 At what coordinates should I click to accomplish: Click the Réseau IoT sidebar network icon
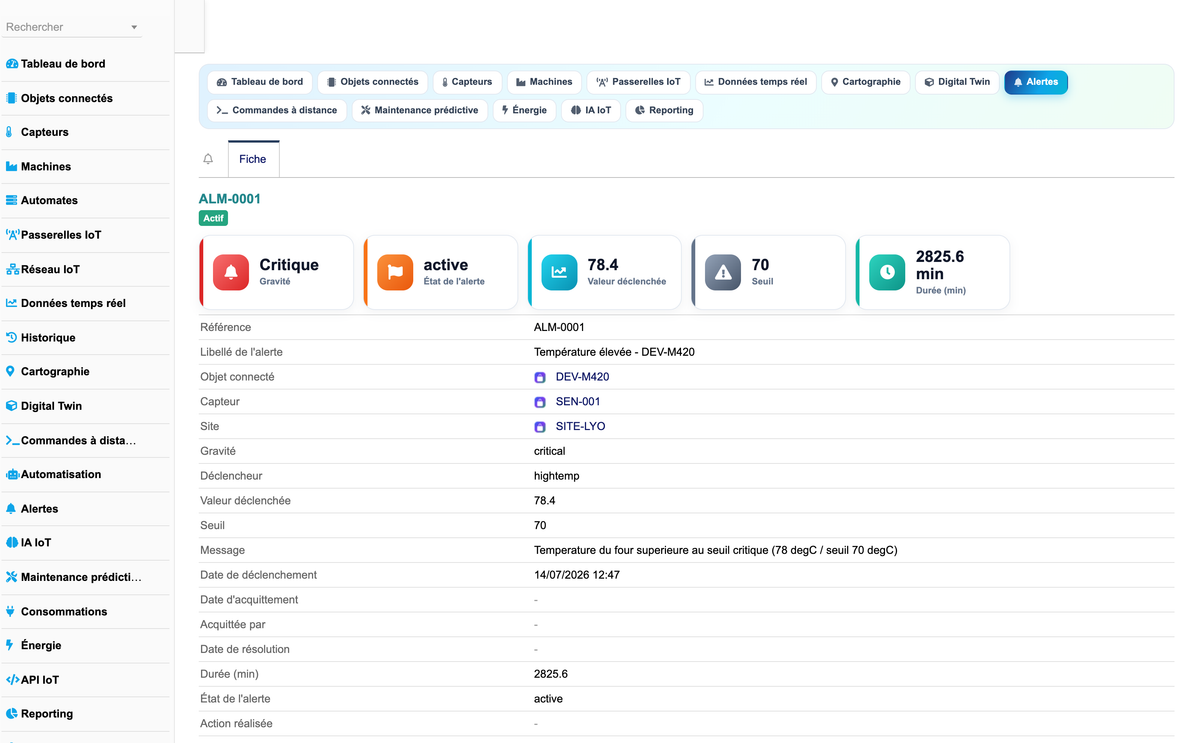click(12, 269)
